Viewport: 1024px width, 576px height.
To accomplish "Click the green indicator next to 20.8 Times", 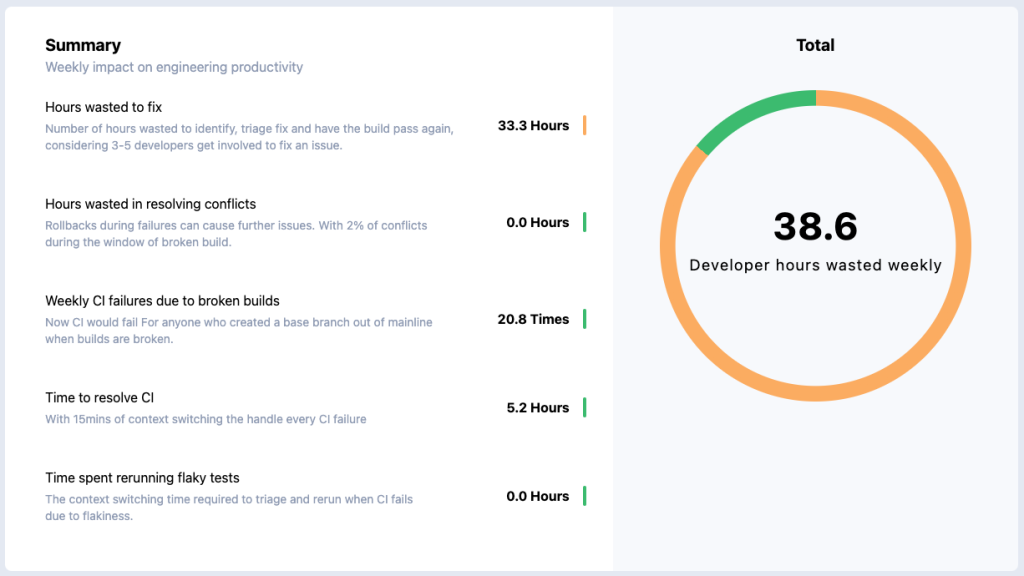I will [x=584, y=319].
